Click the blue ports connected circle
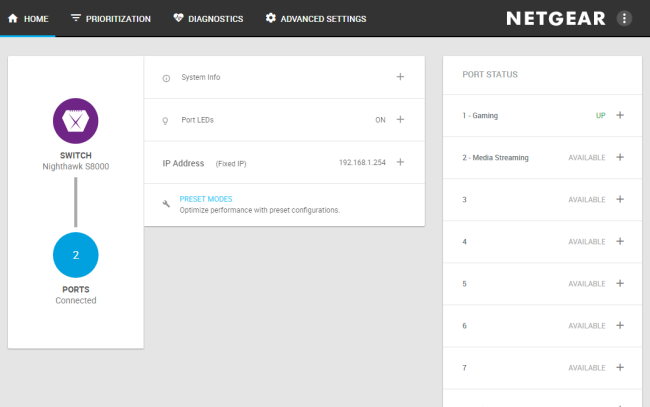Image resolution: width=650 pixels, height=407 pixels. pos(75,255)
